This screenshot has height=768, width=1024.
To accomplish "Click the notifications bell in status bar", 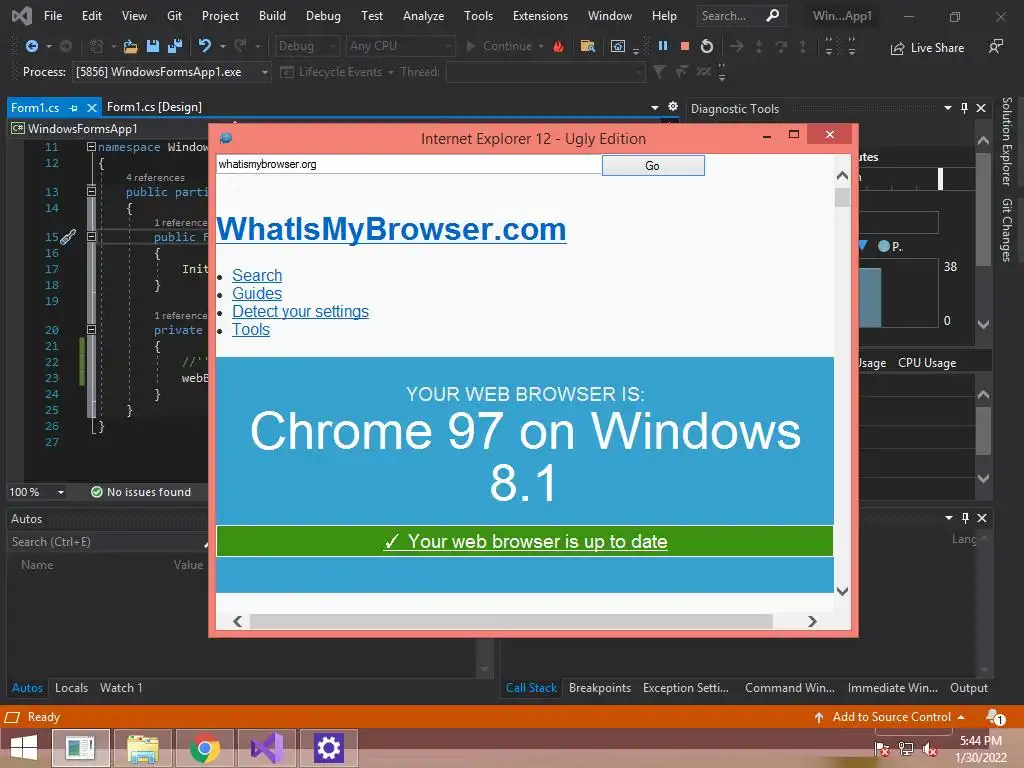I will pos(995,717).
